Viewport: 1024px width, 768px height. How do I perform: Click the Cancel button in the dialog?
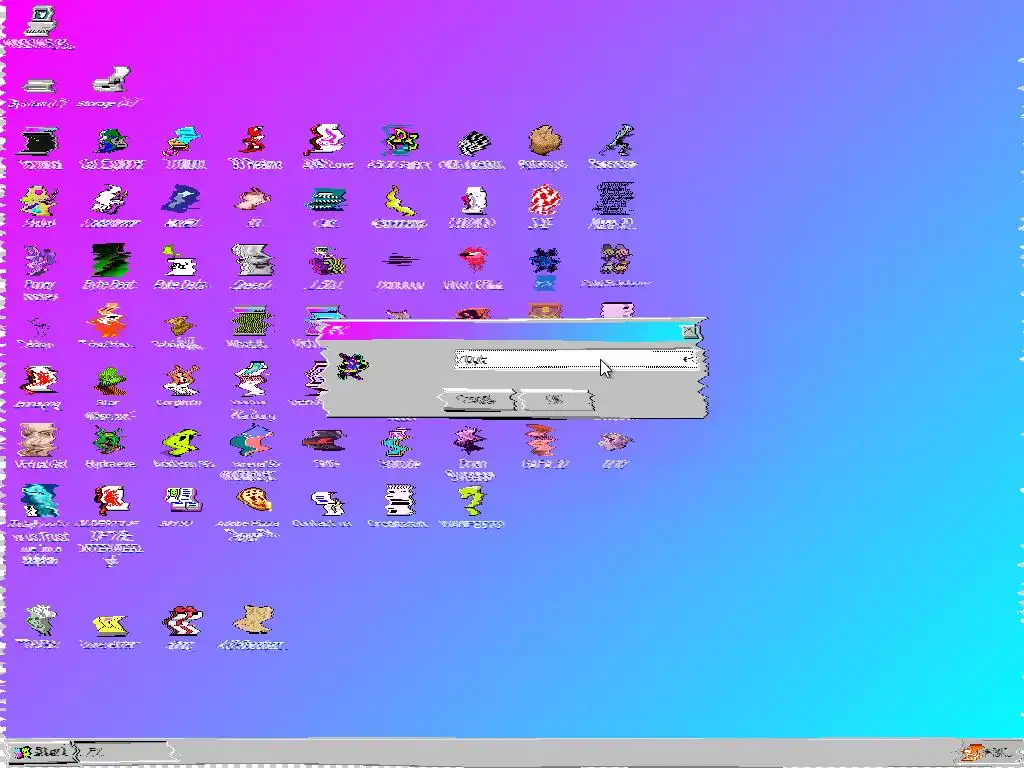click(478, 400)
